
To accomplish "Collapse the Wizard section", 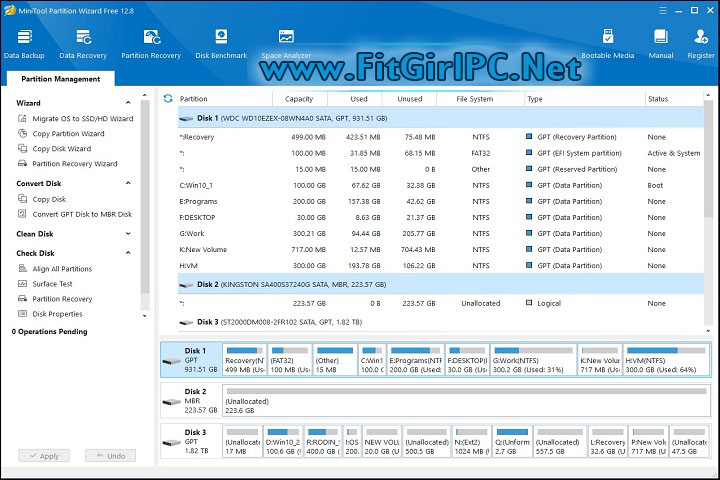I will [128, 103].
